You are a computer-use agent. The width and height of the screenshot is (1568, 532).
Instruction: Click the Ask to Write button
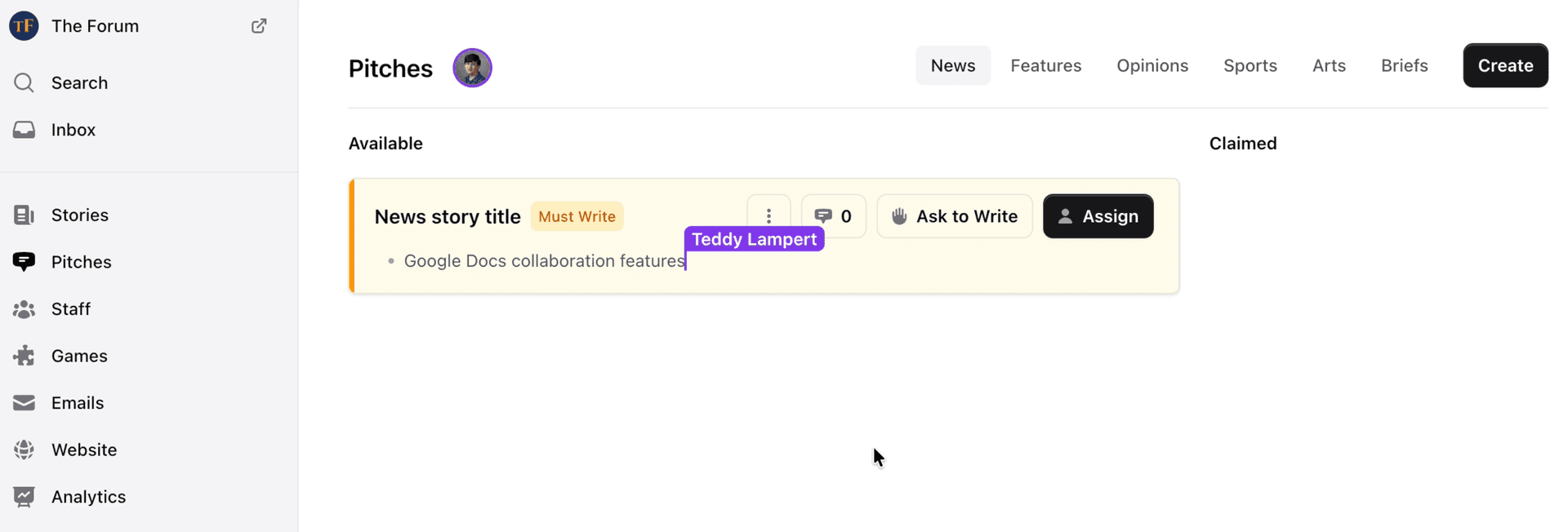tap(954, 216)
